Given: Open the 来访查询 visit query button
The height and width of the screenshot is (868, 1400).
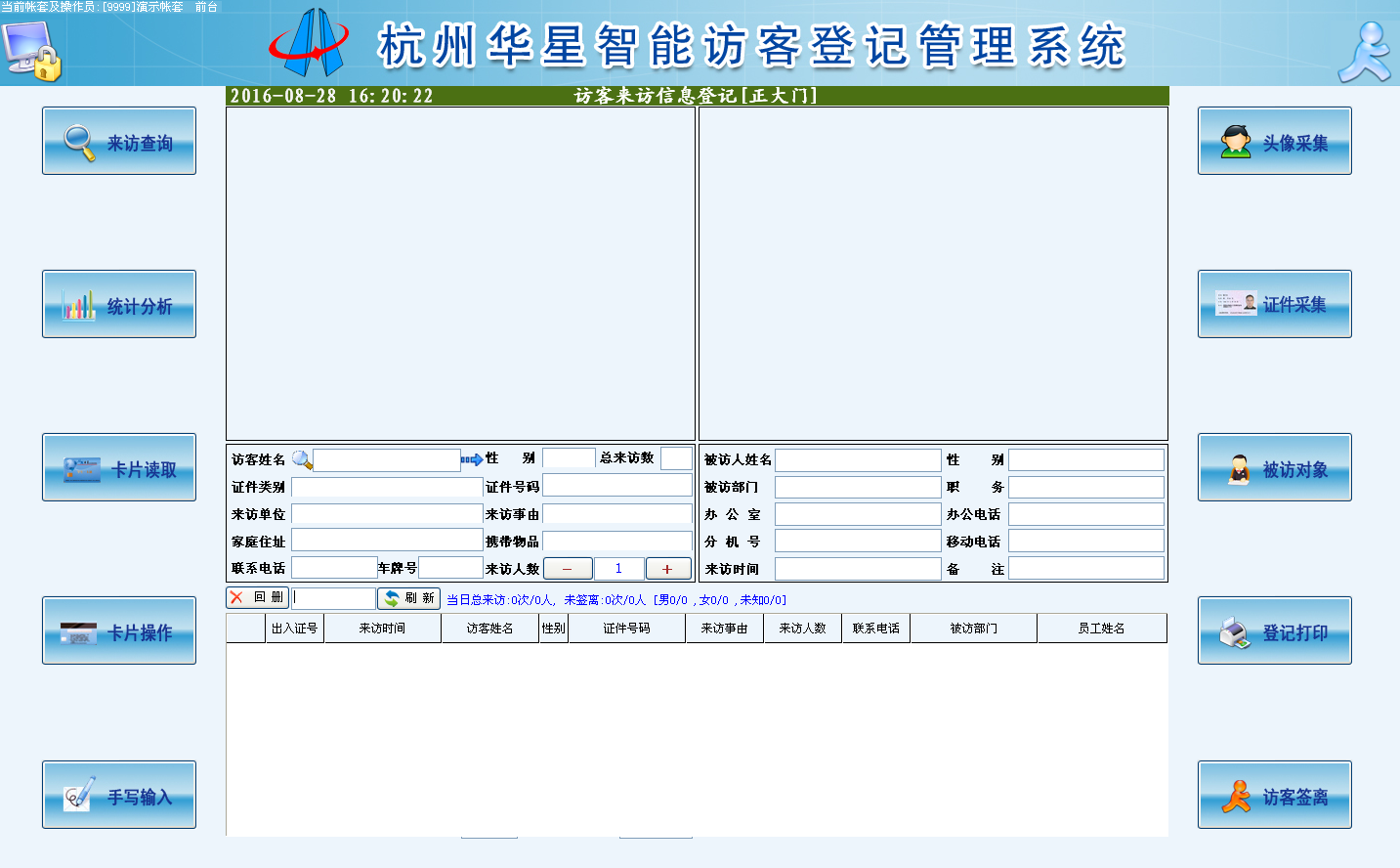Looking at the screenshot, I should pyautogui.click(x=119, y=141).
